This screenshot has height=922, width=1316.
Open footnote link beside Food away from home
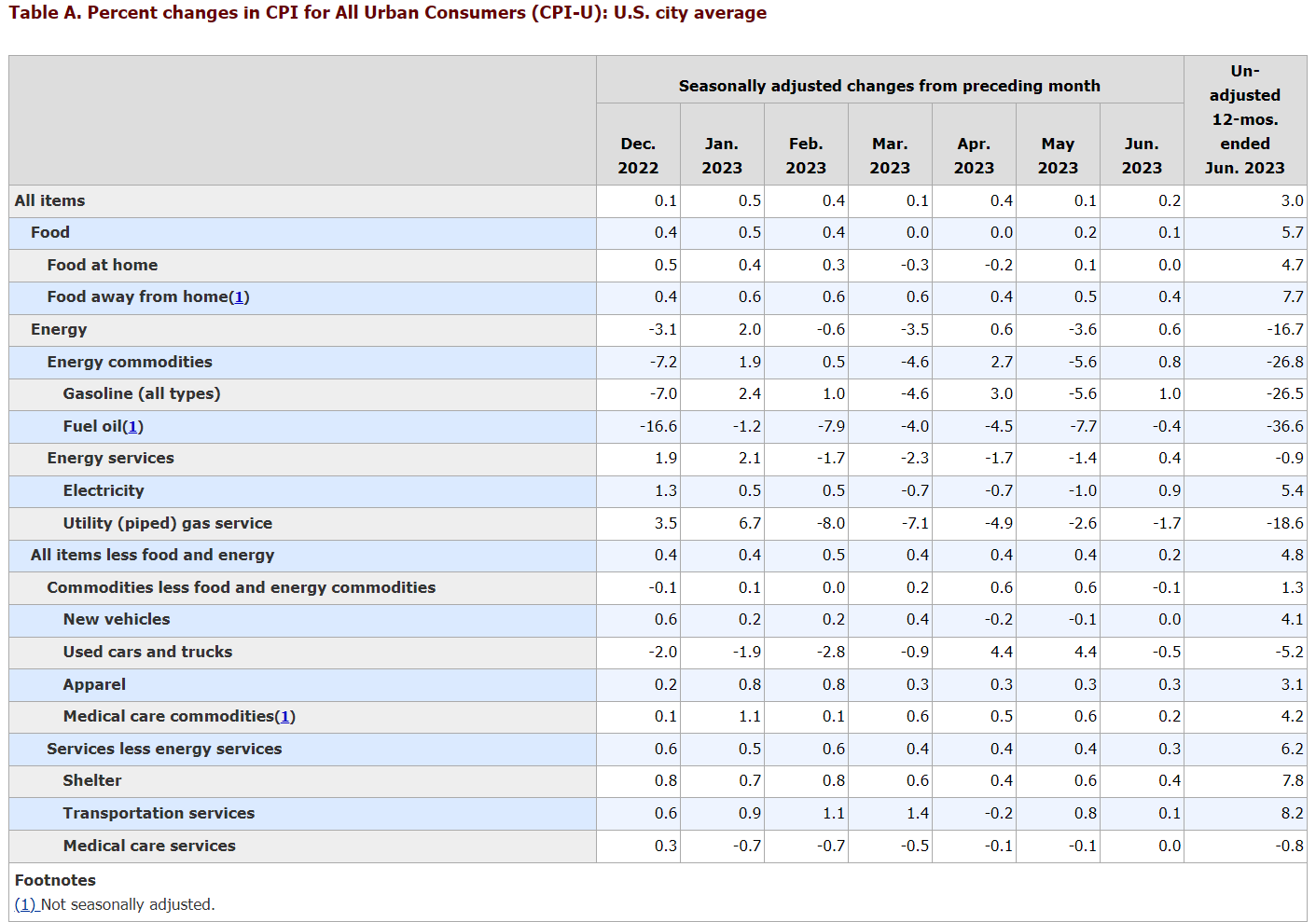239,297
